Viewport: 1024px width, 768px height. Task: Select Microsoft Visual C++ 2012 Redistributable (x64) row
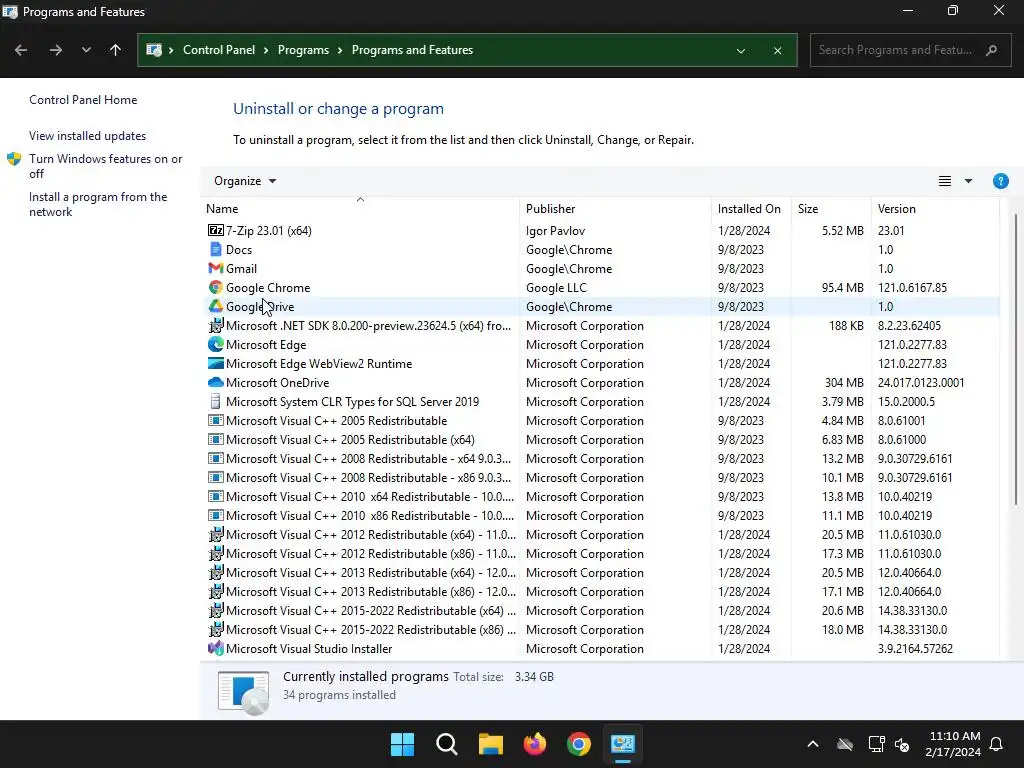(x=601, y=534)
